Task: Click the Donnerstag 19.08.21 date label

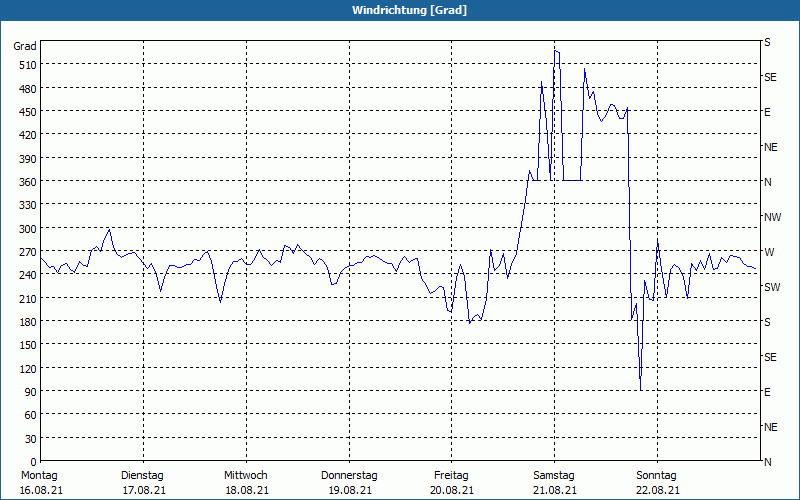Action: pos(349,482)
